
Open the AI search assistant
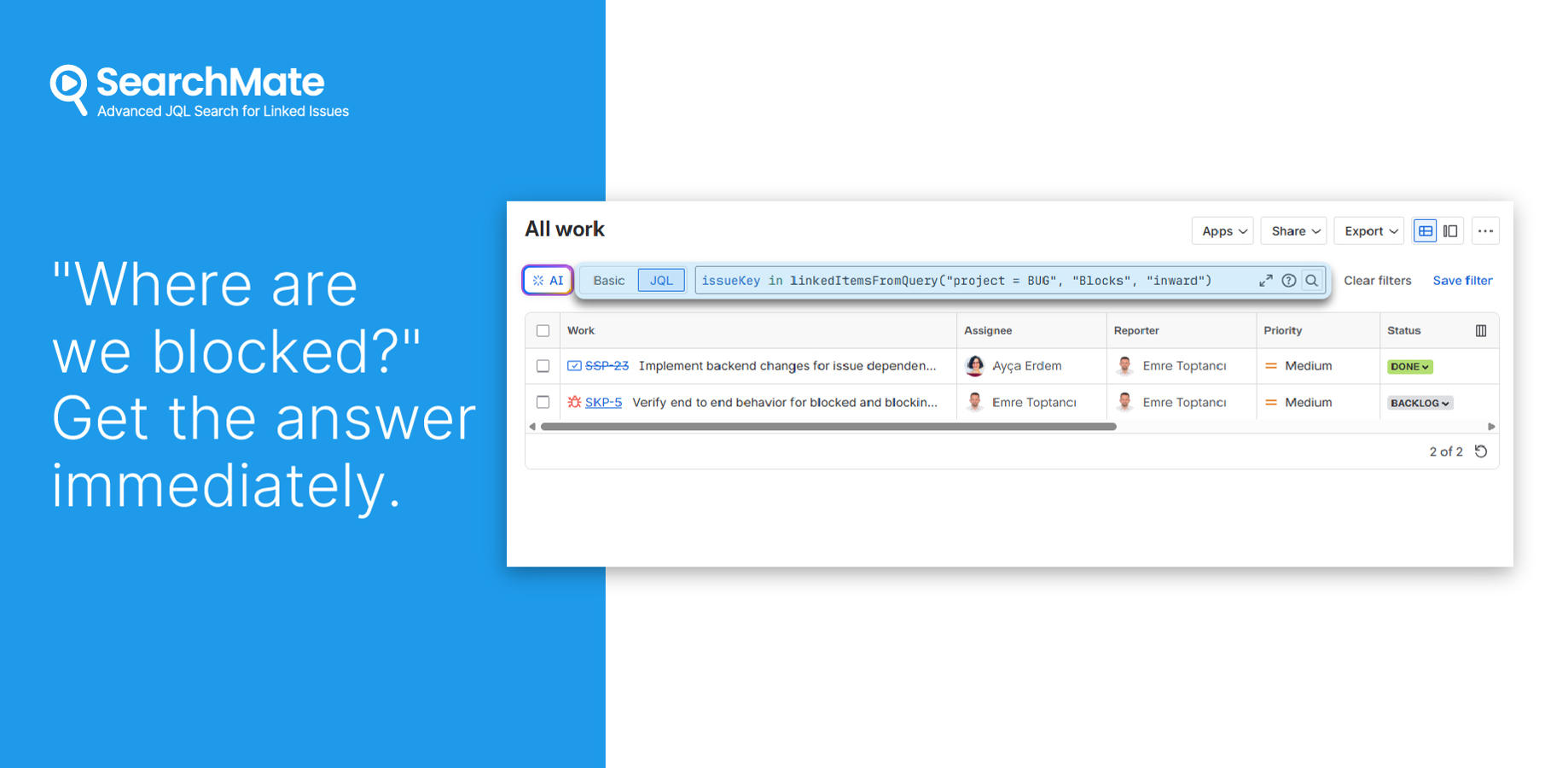click(547, 280)
